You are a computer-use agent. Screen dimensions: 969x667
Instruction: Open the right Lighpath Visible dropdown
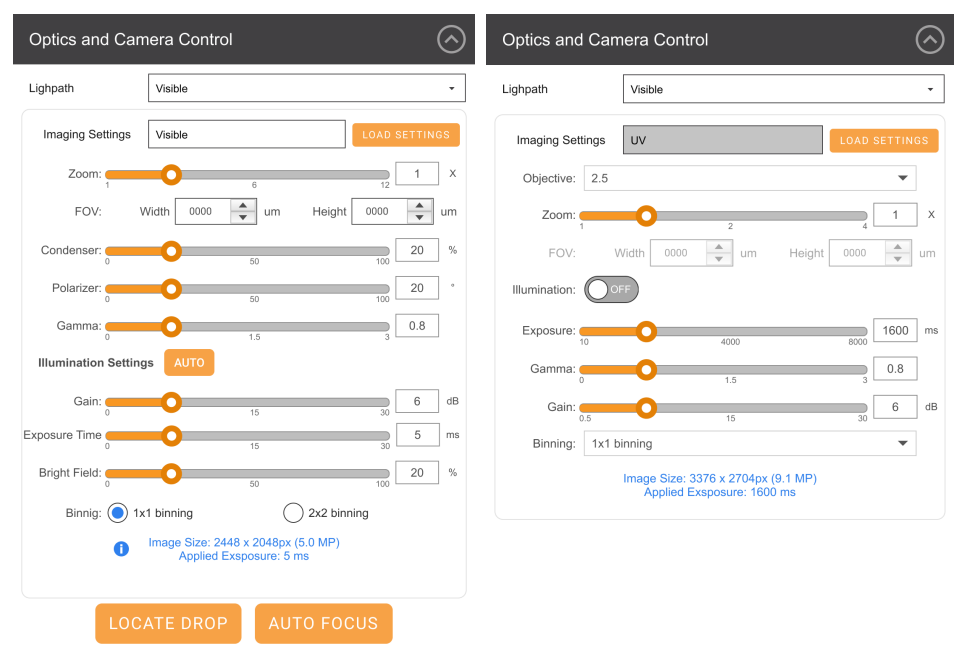pos(782,89)
